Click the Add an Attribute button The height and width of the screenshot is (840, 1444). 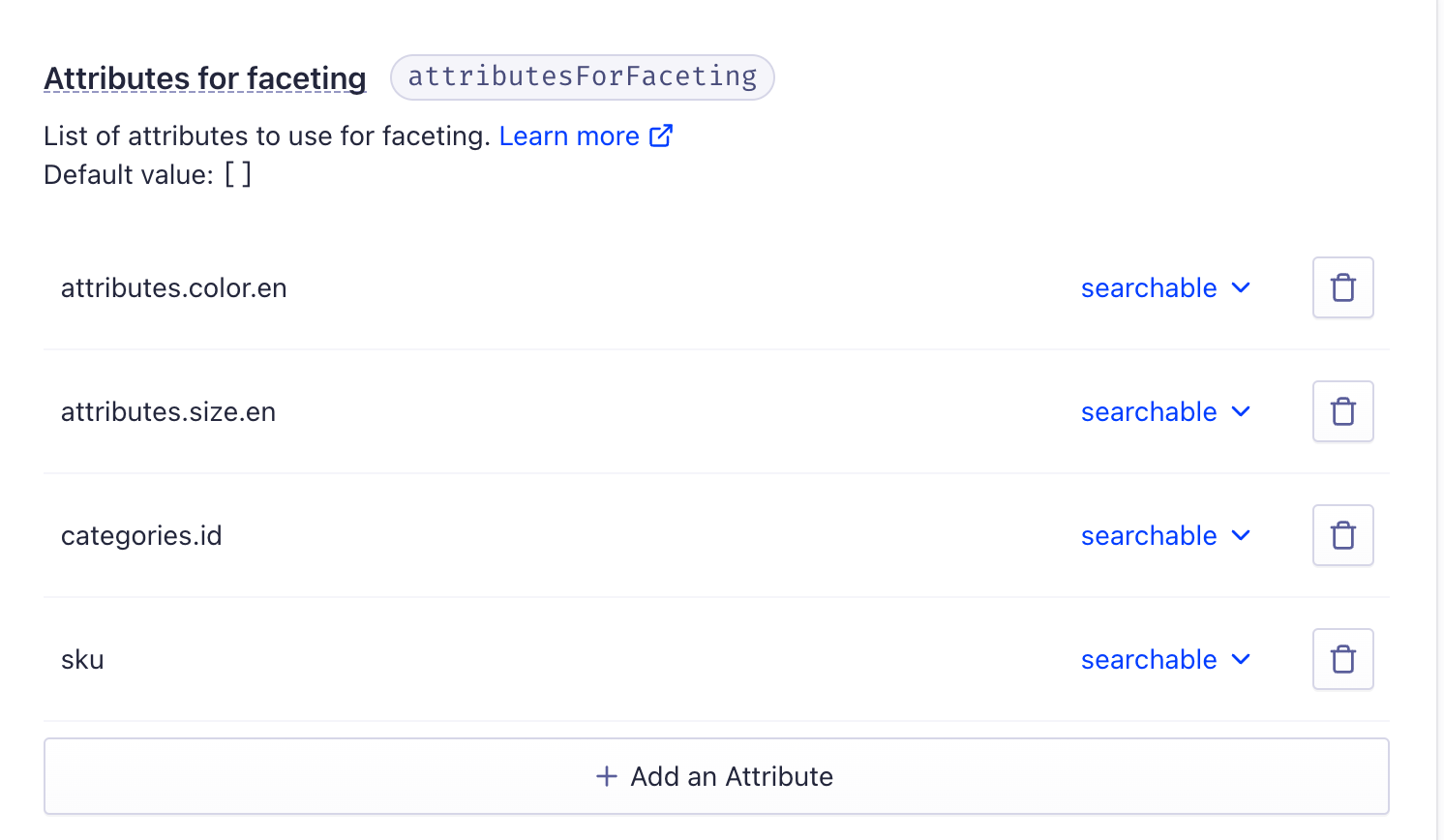(x=714, y=776)
